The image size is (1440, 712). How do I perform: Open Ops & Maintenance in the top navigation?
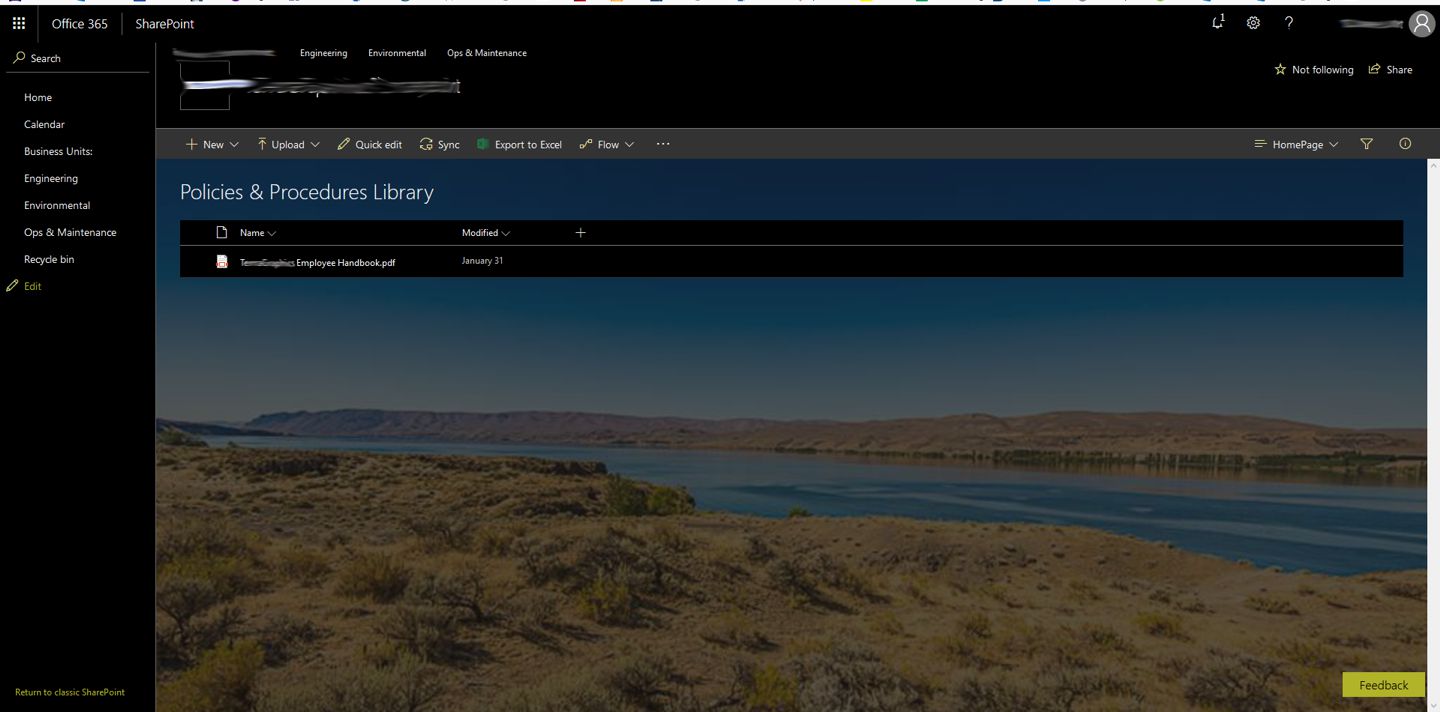coord(487,53)
